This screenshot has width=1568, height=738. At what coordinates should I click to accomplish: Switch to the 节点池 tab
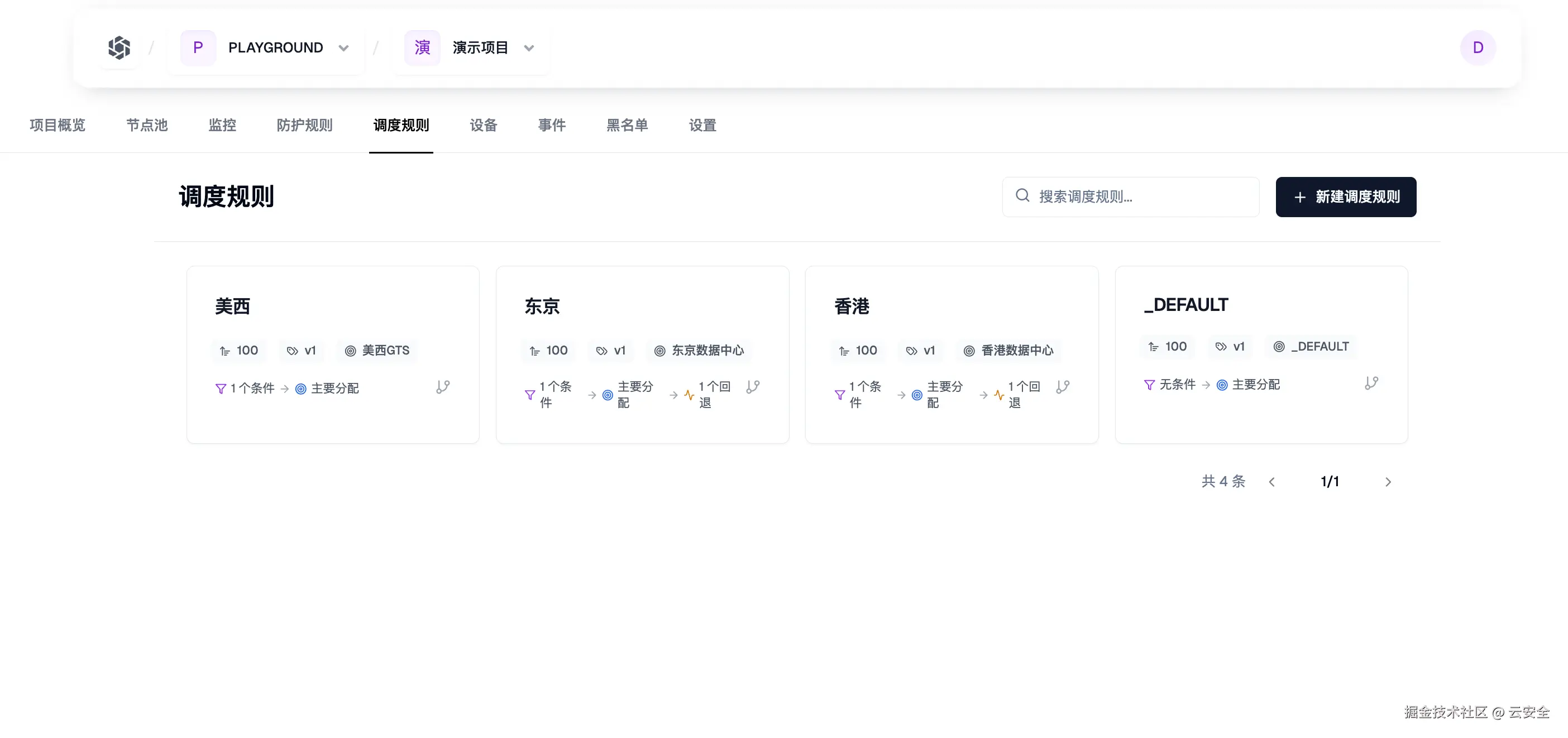point(146,126)
